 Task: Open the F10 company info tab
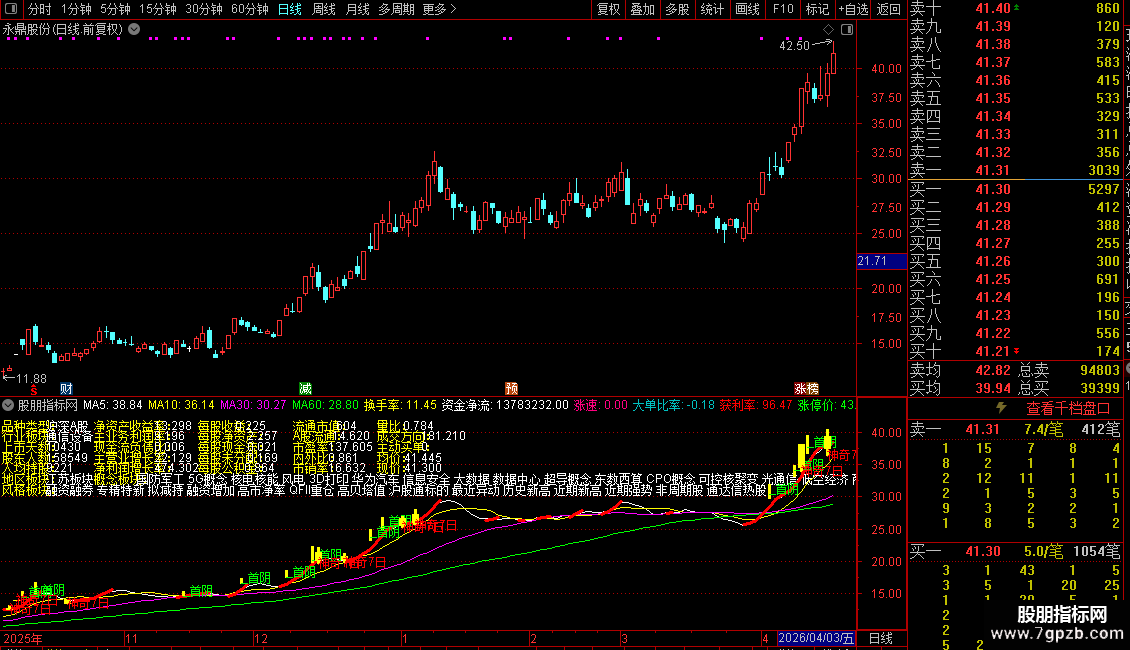783,9
